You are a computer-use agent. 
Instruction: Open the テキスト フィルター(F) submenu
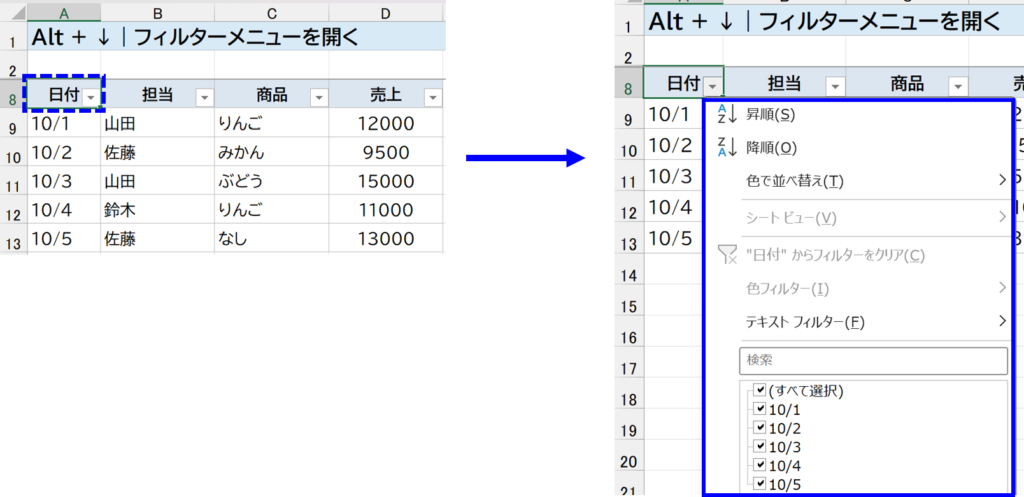point(858,322)
